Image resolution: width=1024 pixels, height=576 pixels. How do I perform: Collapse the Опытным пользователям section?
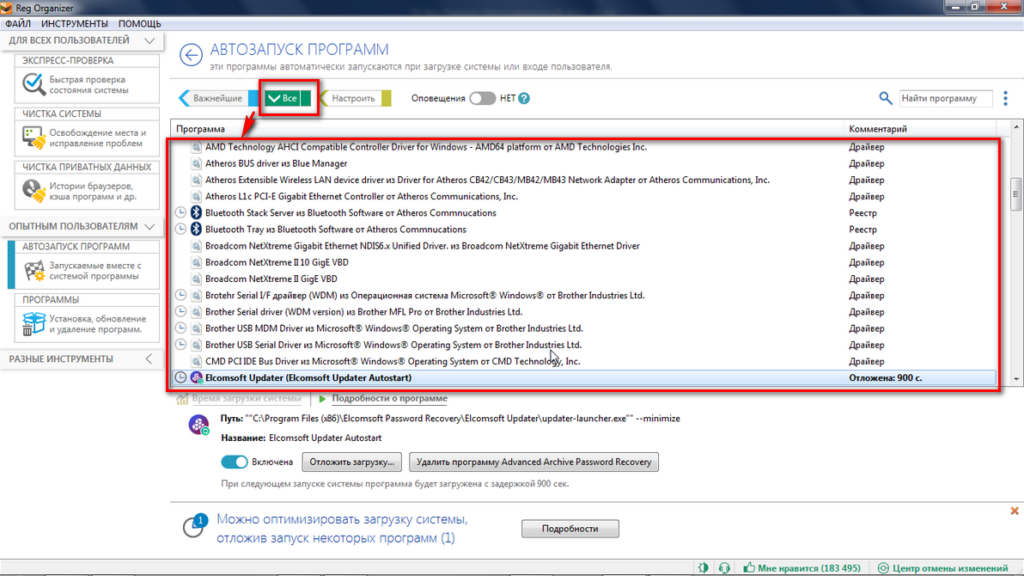(150, 227)
